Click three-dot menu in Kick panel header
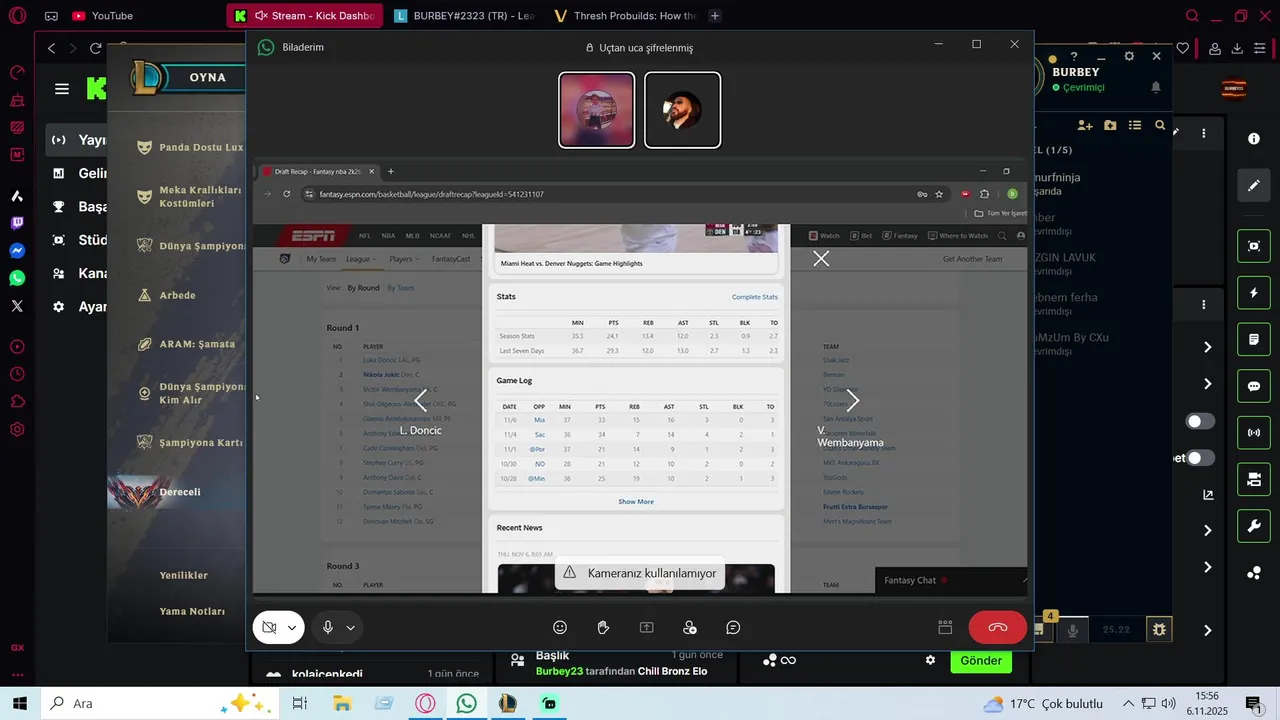1280x720 pixels. pos(1204,133)
